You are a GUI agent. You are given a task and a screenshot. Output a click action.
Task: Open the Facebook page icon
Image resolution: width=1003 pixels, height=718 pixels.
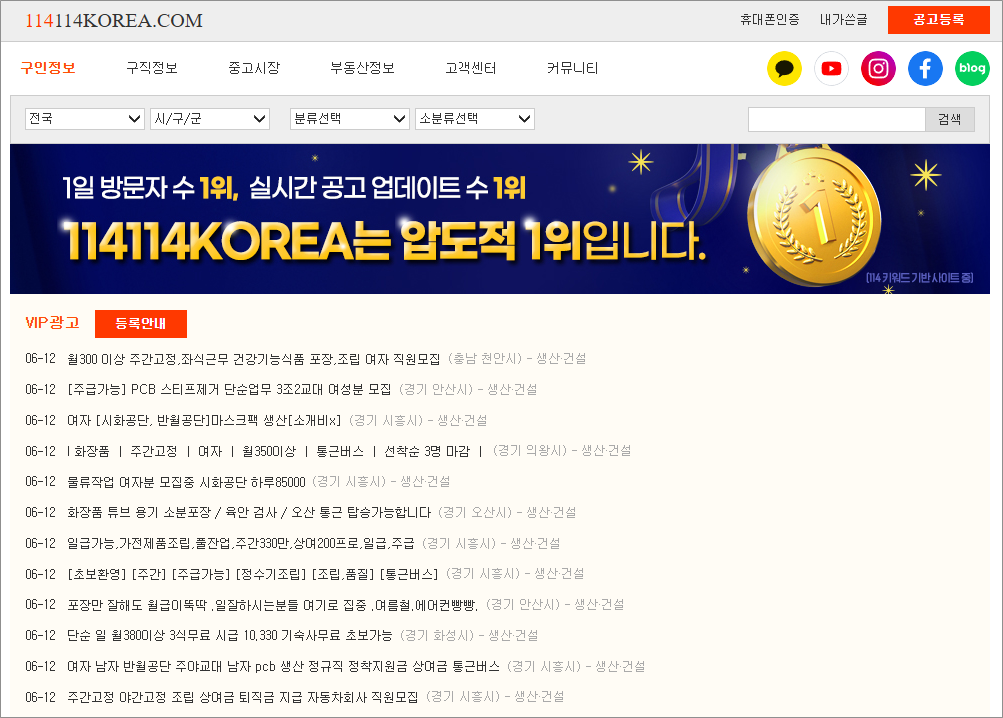pos(925,68)
